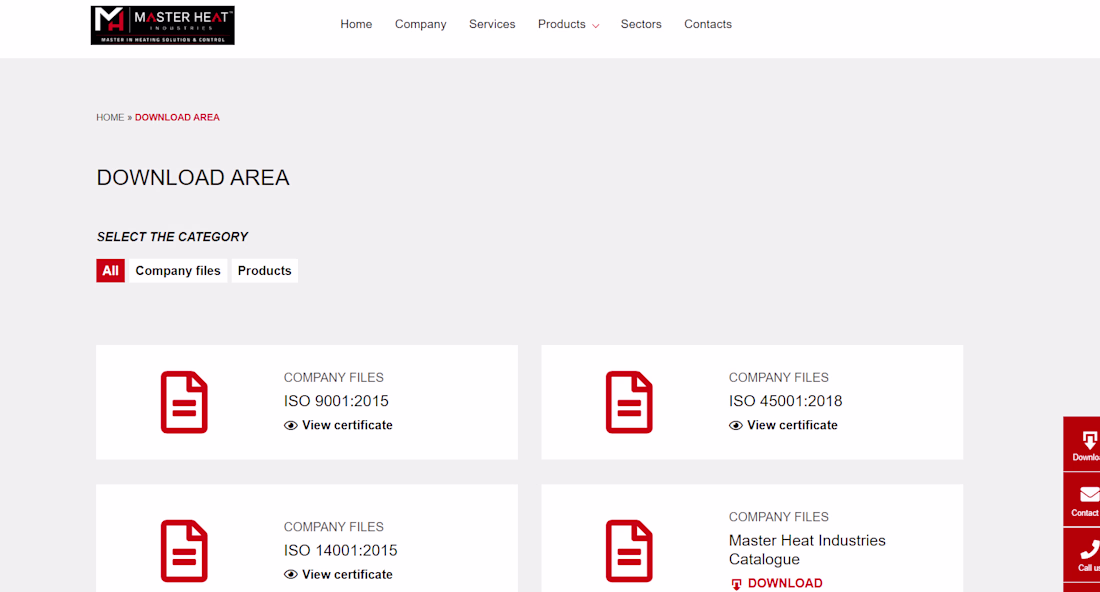Image resolution: width=1100 pixels, height=592 pixels.
Task: Open the side Download quick button
Action: pyautogui.click(x=1082, y=444)
